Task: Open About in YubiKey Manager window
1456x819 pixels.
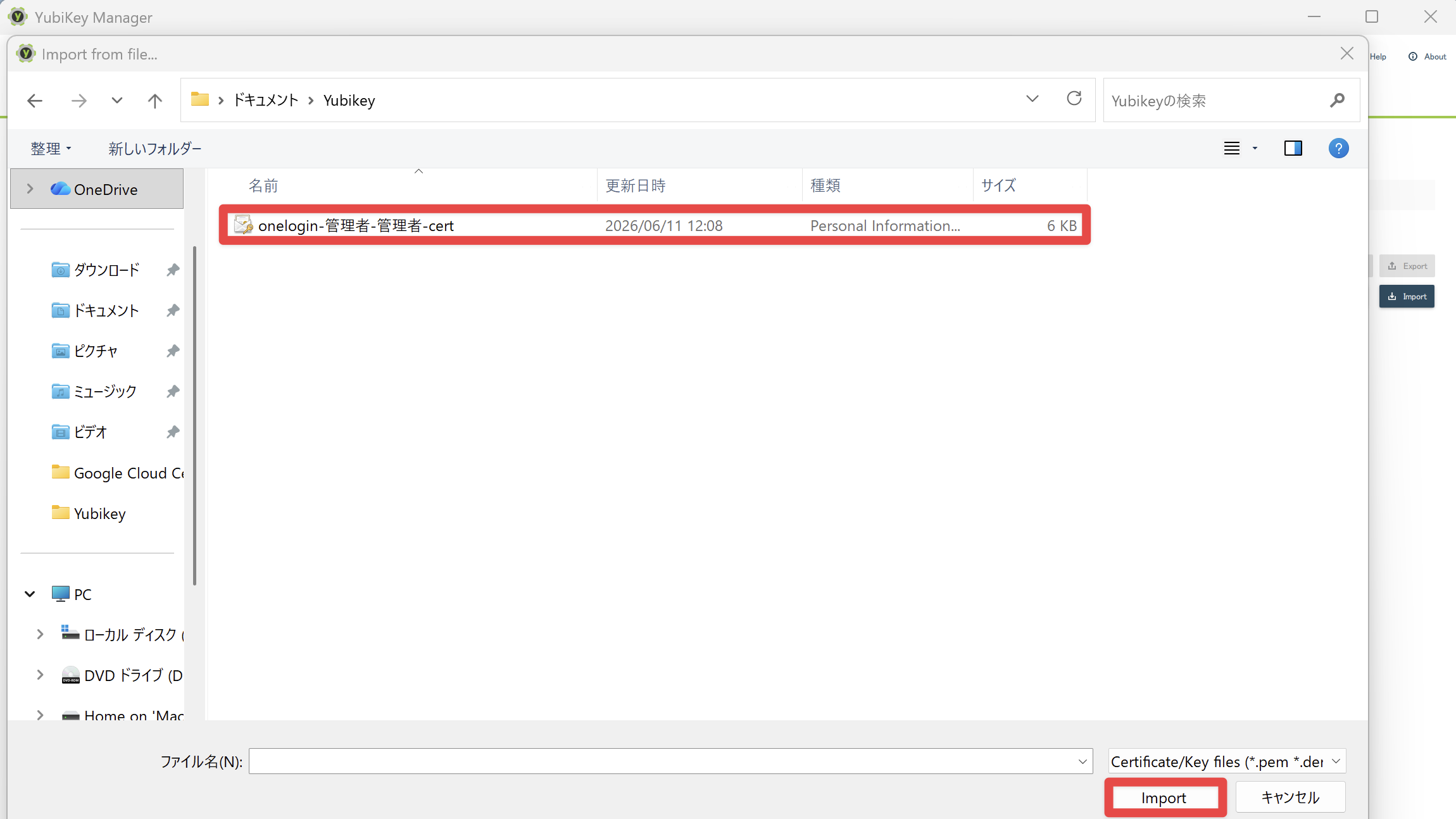Action: (1428, 56)
